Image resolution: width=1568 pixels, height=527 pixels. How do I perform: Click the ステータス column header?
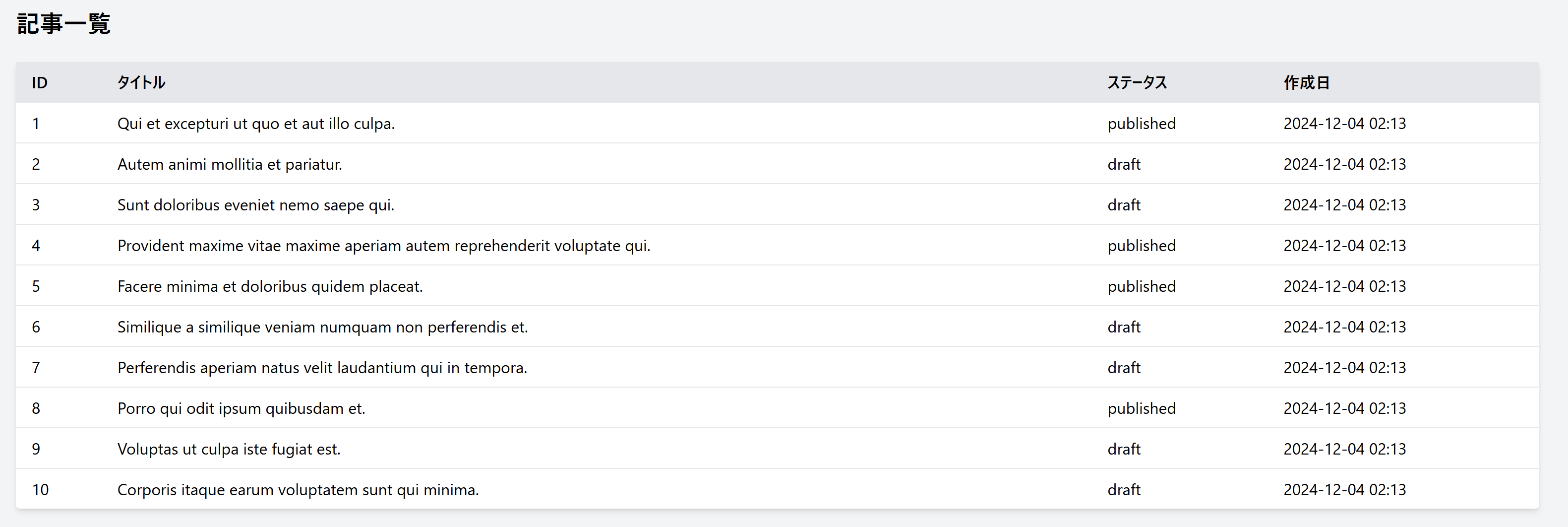click(1137, 83)
